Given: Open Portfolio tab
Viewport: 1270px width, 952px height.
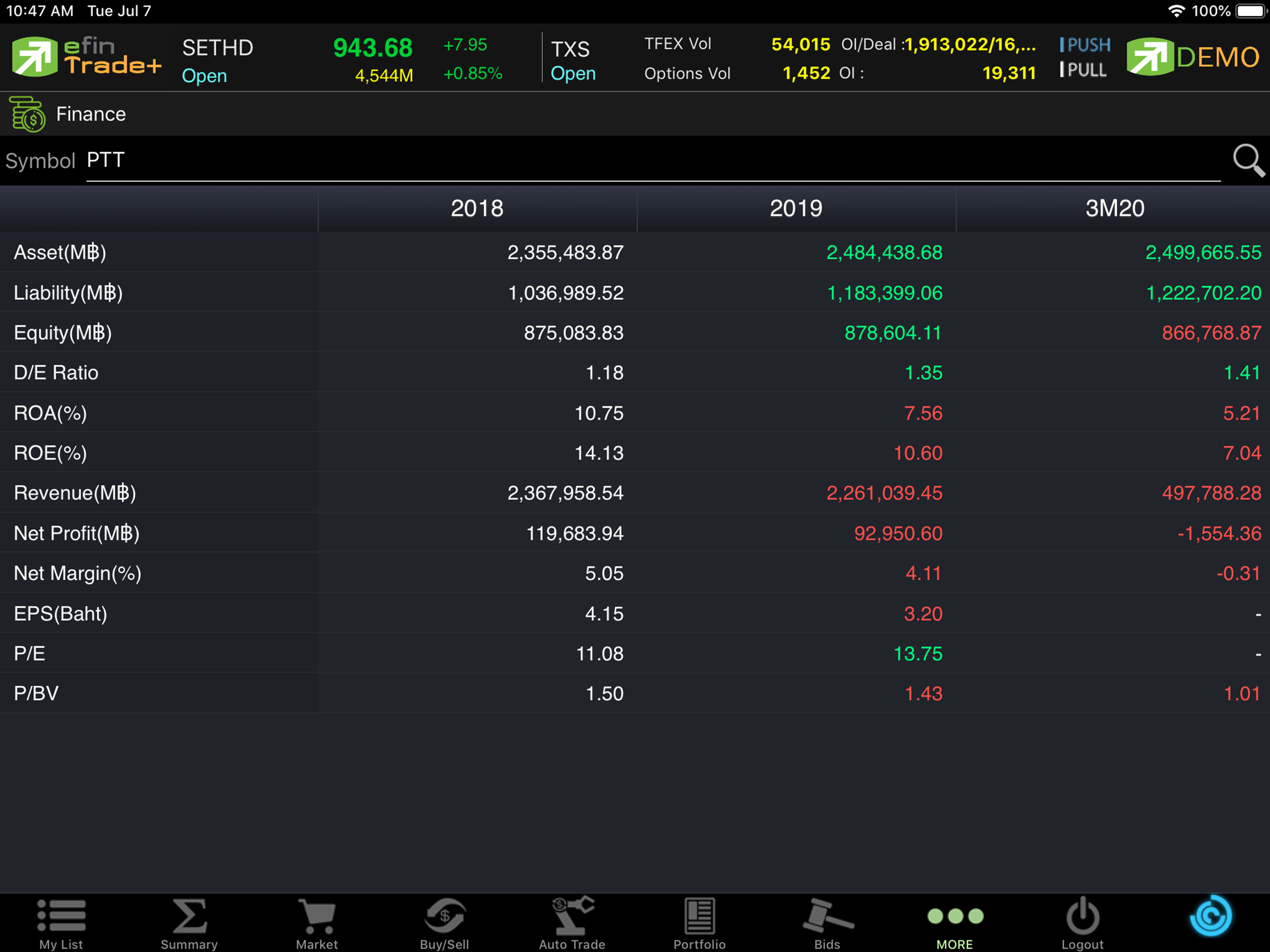Looking at the screenshot, I should coord(699,924).
